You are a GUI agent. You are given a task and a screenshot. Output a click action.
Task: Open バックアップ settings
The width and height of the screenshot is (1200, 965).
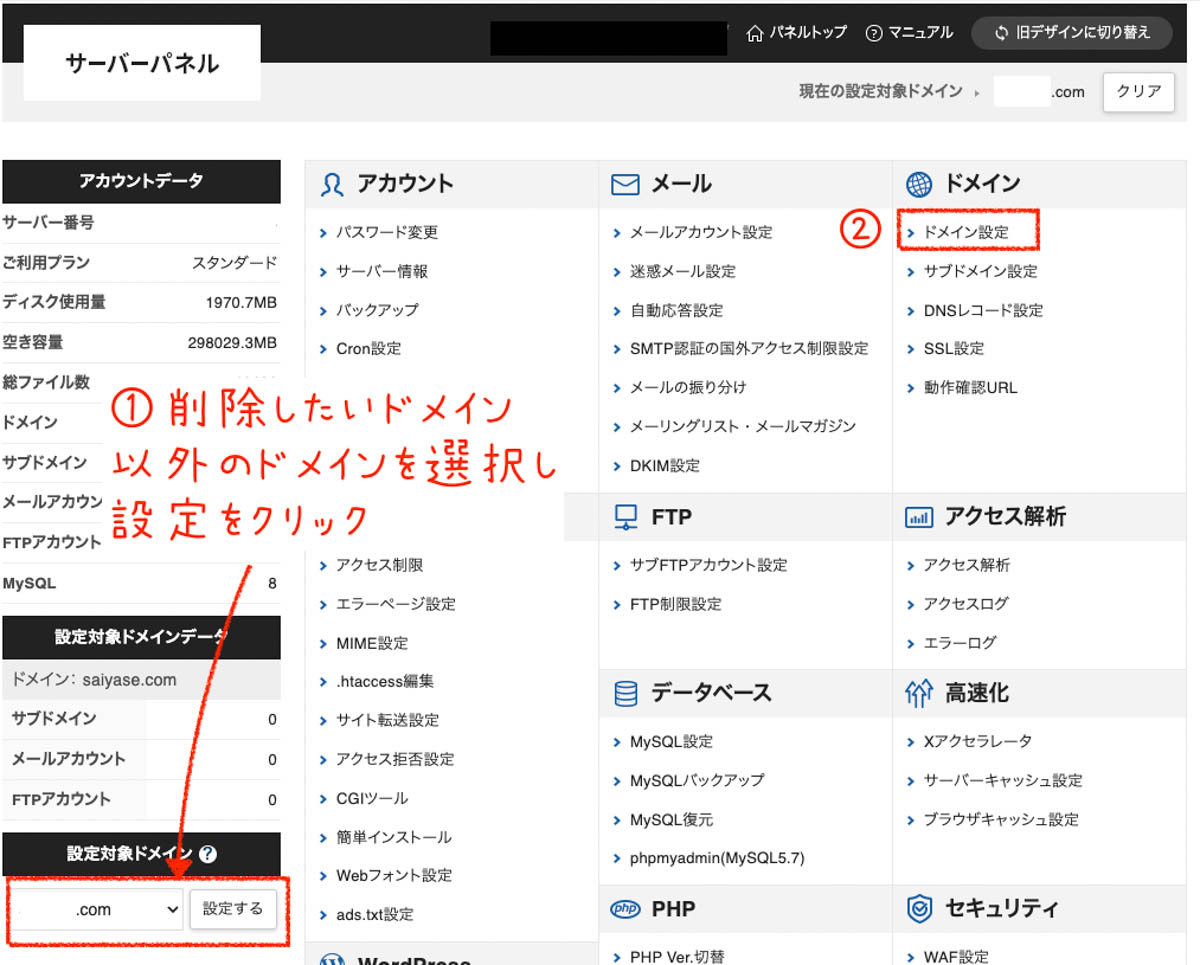(377, 310)
